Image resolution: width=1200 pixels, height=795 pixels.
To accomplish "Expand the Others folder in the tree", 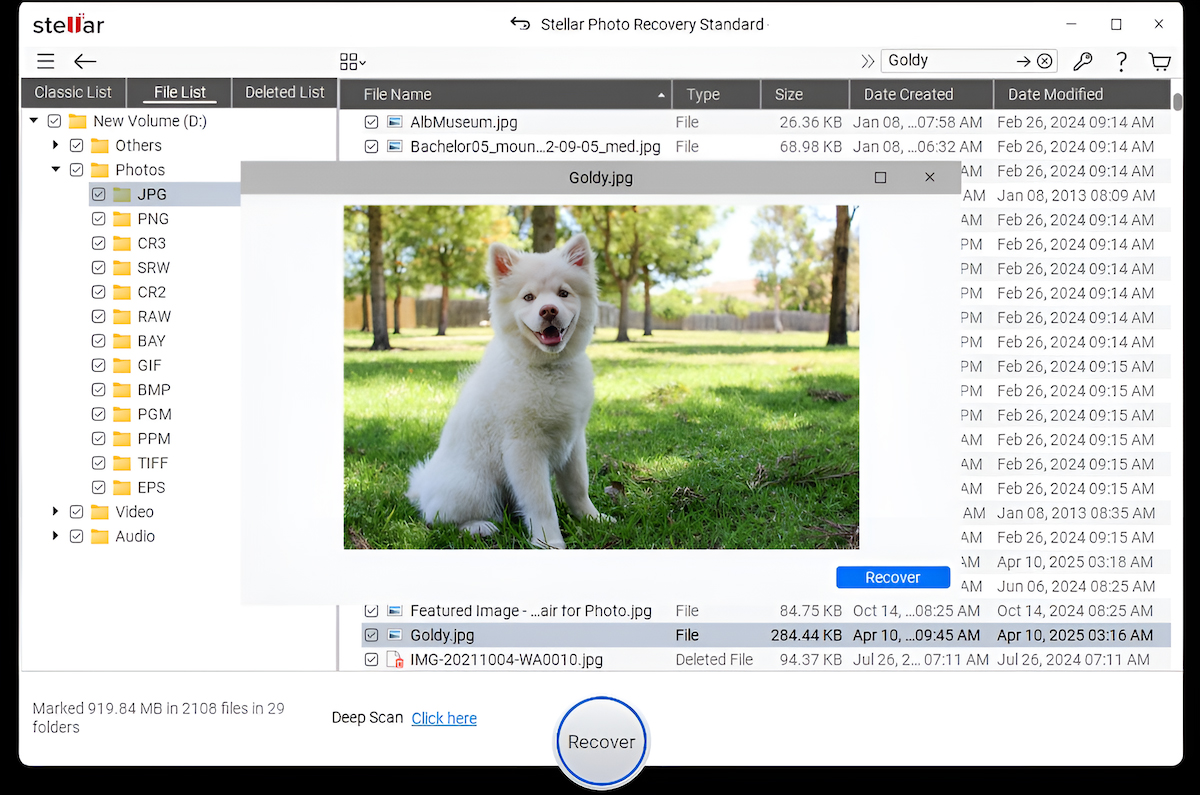I will point(55,145).
